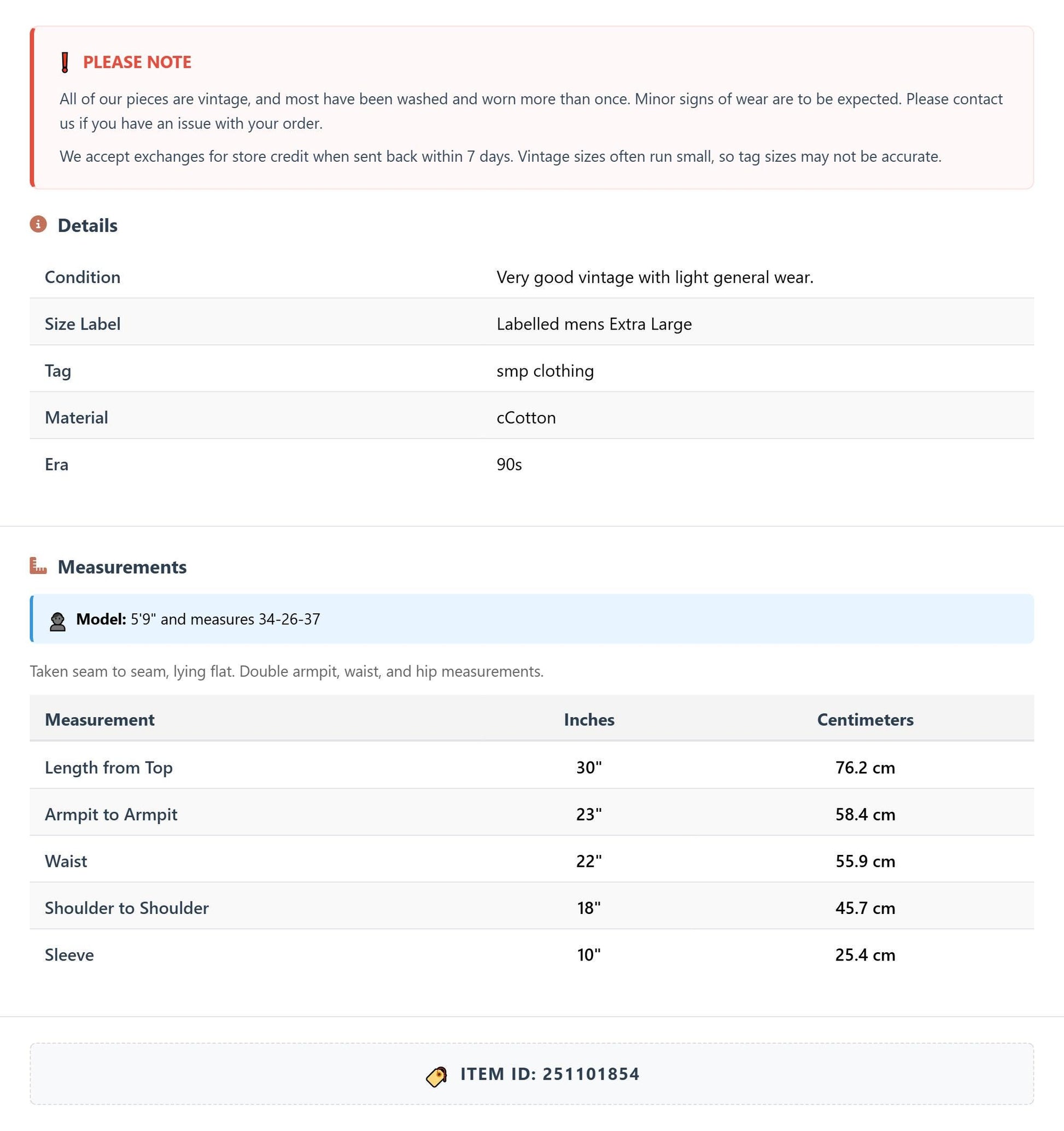Click the Measurements section heading
The width and height of the screenshot is (1064, 1131).
click(122, 567)
